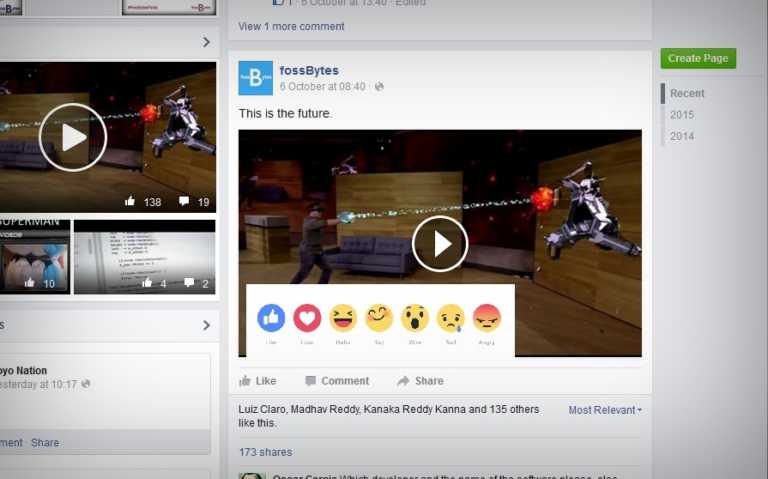Select the Angry red reaction

tap(487, 318)
